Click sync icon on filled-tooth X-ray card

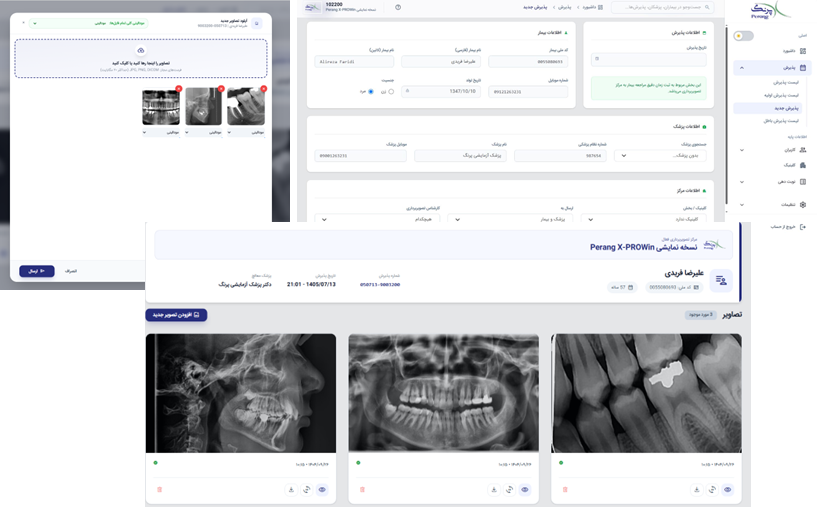click(712, 489)
